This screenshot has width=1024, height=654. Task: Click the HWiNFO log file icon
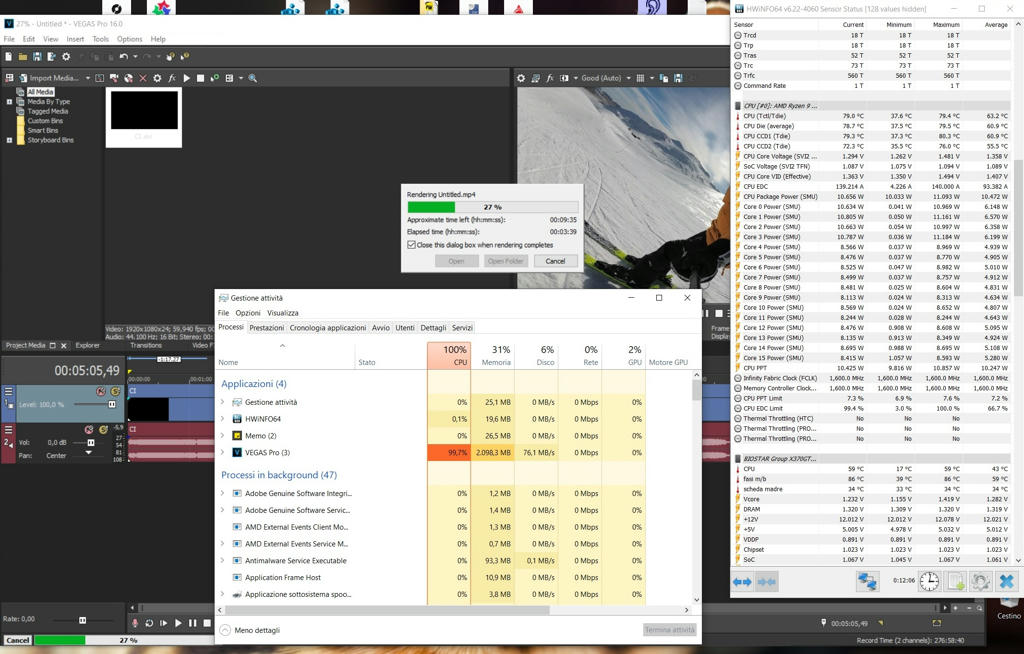955,581
